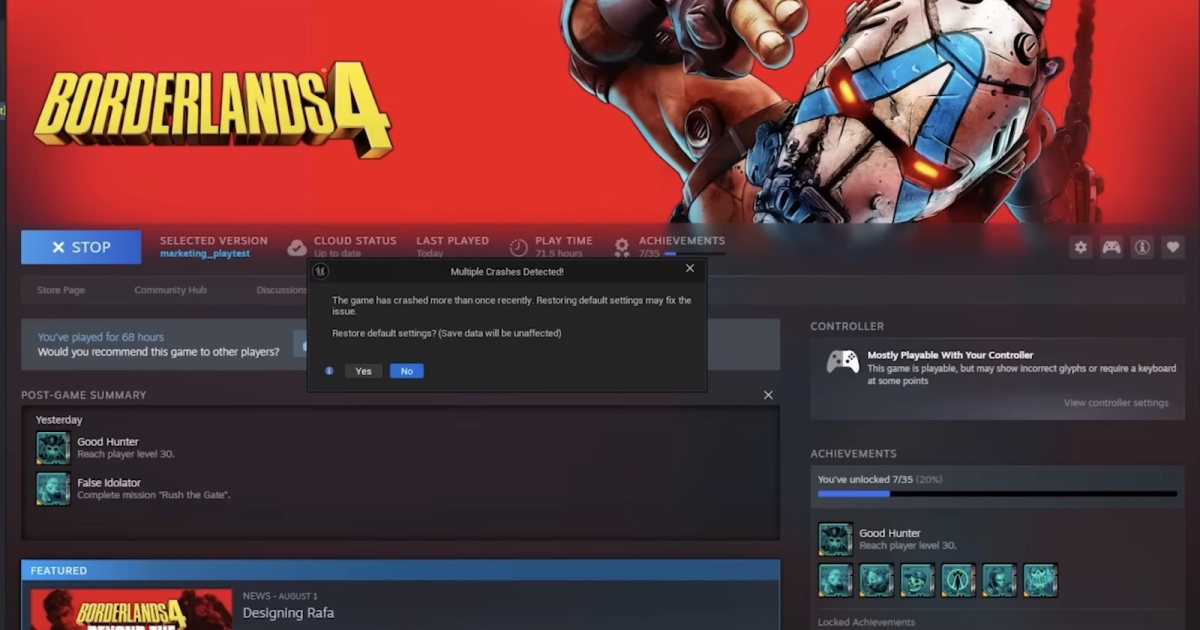Stop the running game
This screenshot has width=1200, height=630.
81,247
